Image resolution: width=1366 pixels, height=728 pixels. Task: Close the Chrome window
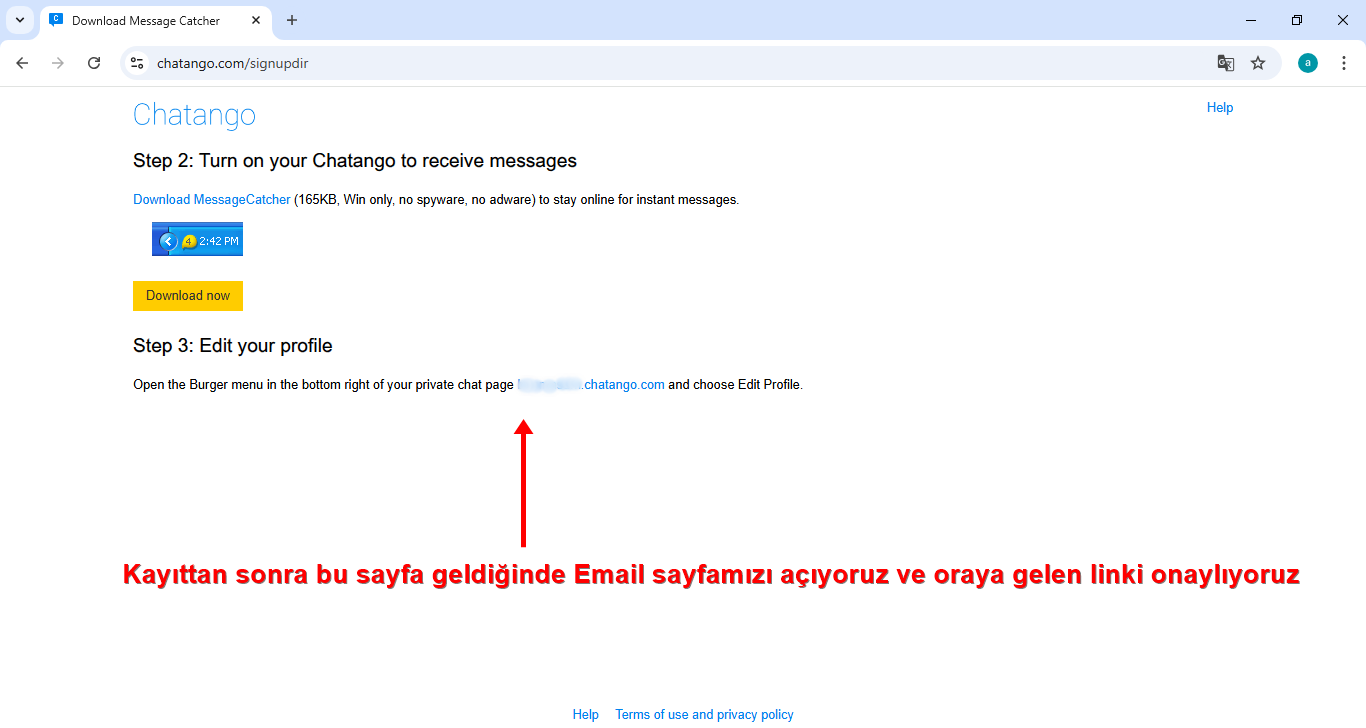[1343, 20]
